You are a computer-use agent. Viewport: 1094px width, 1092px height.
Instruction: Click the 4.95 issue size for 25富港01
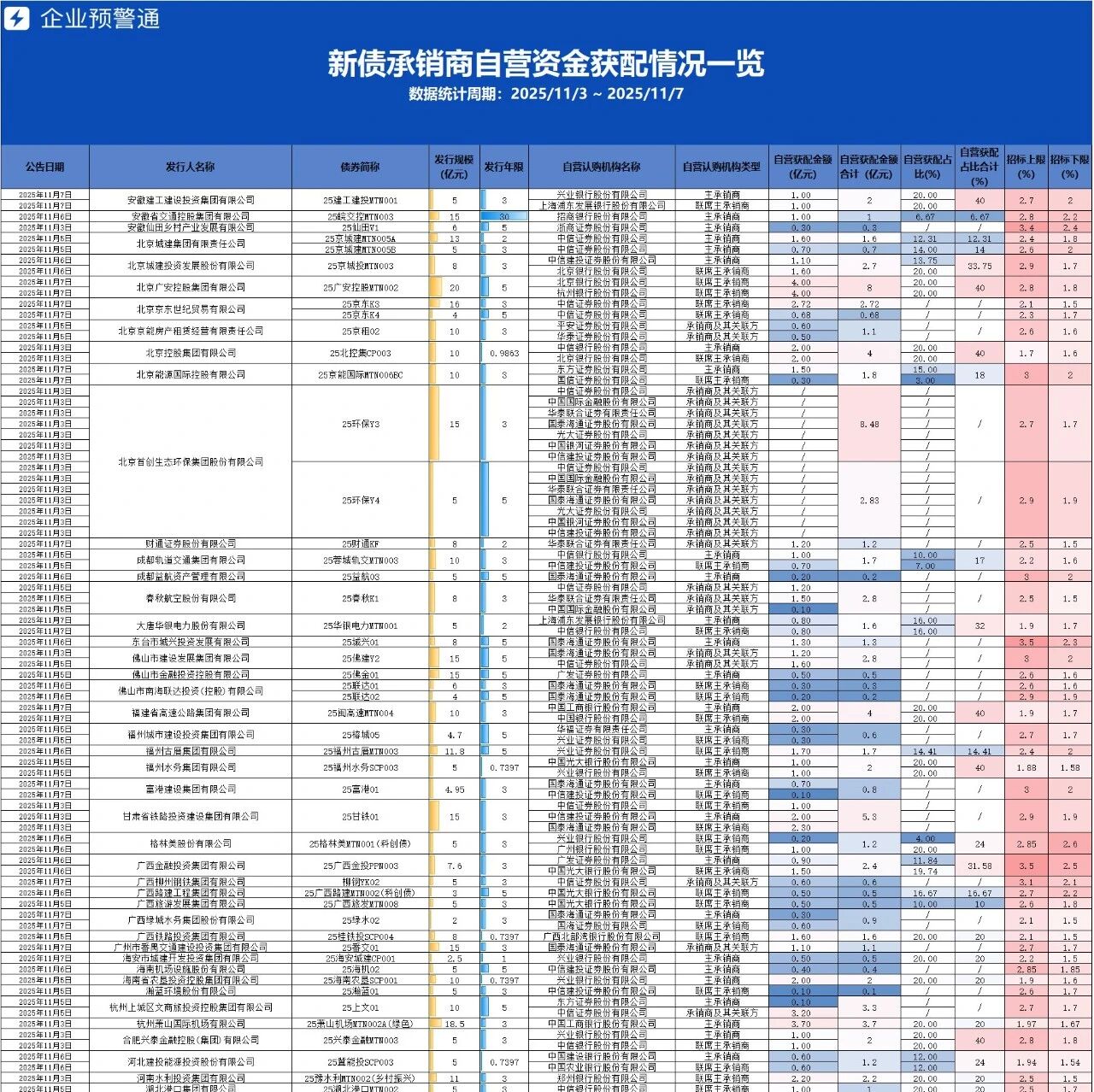click(x=455, y=790)
